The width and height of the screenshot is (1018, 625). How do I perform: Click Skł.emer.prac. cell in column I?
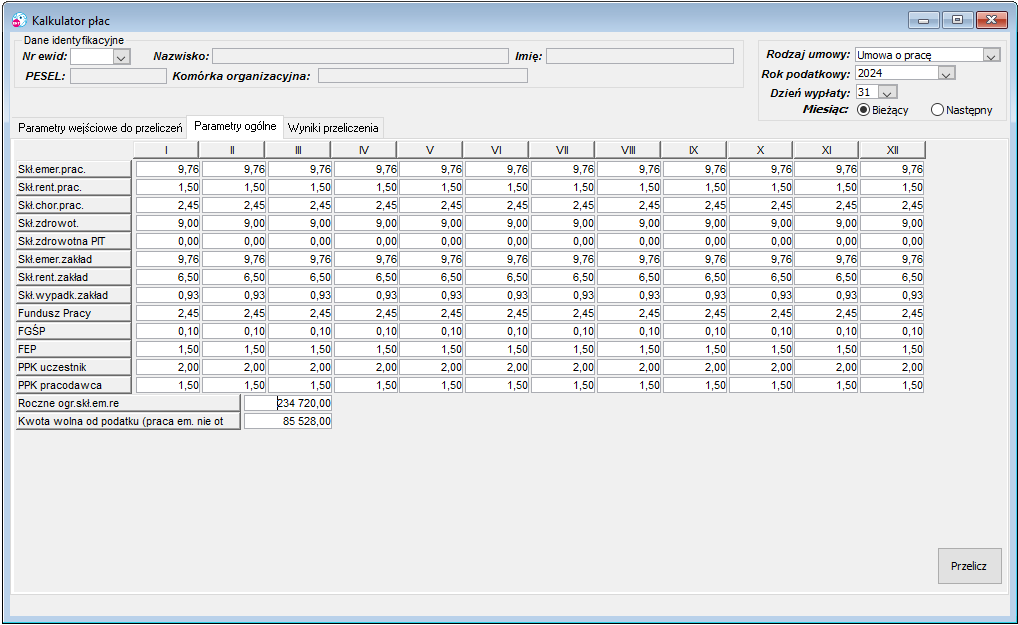point(168,169)
